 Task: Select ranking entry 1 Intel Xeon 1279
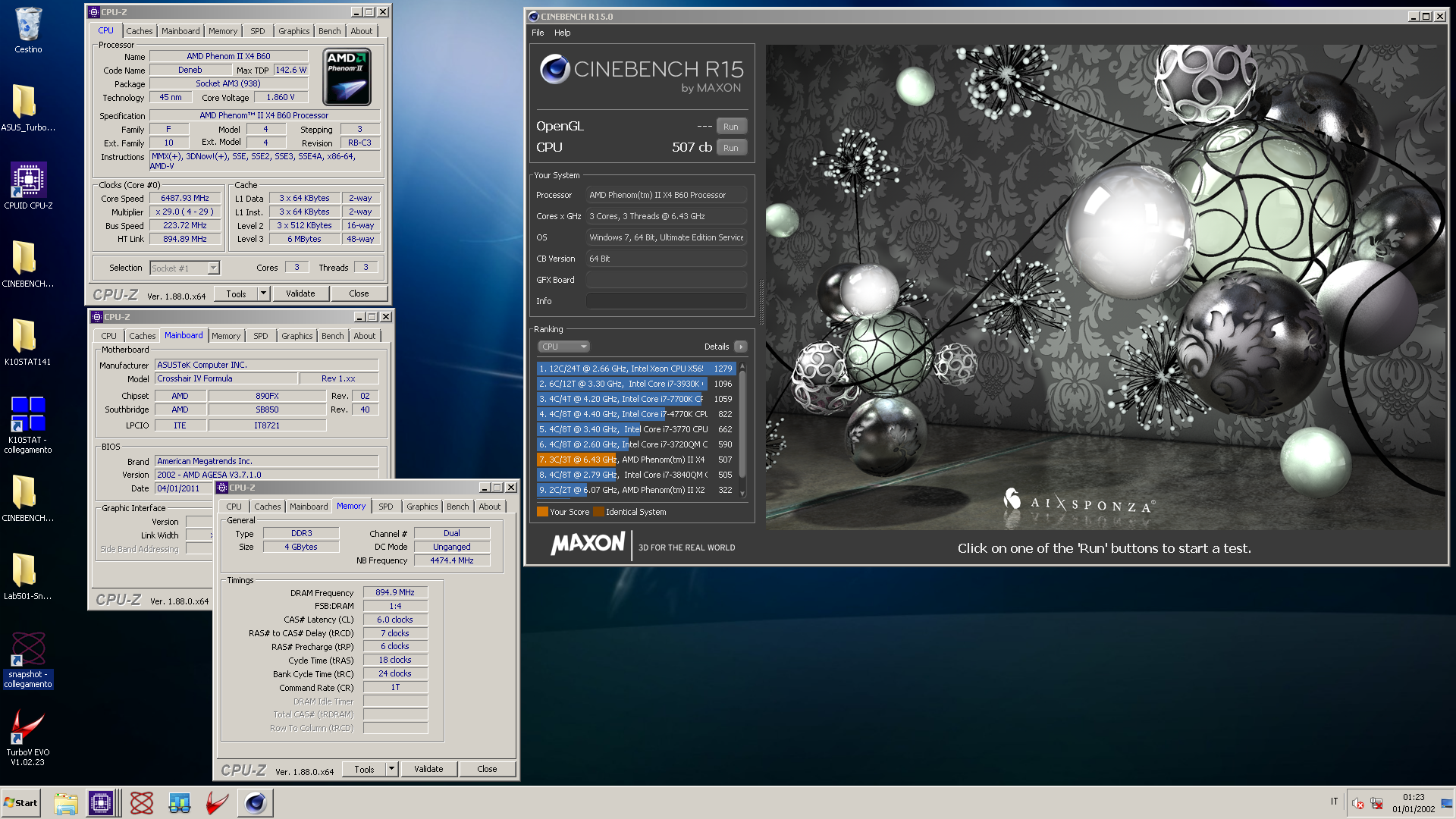(636, 369)
